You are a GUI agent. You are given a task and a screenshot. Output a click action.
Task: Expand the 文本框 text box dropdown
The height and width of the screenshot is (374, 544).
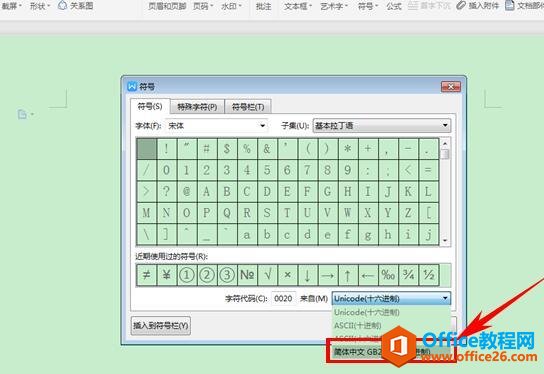point(298,6)
